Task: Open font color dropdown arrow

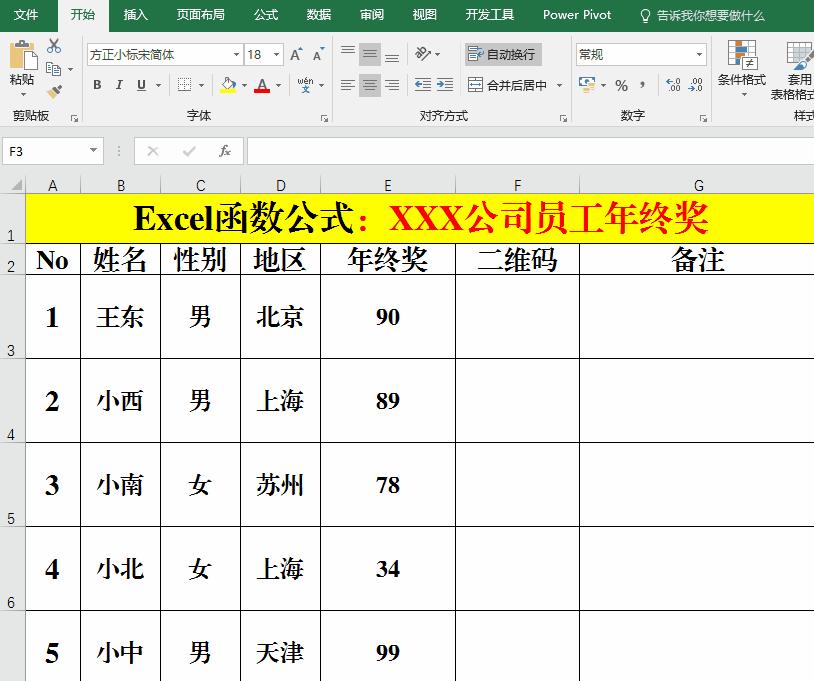Action: point(278,85)
